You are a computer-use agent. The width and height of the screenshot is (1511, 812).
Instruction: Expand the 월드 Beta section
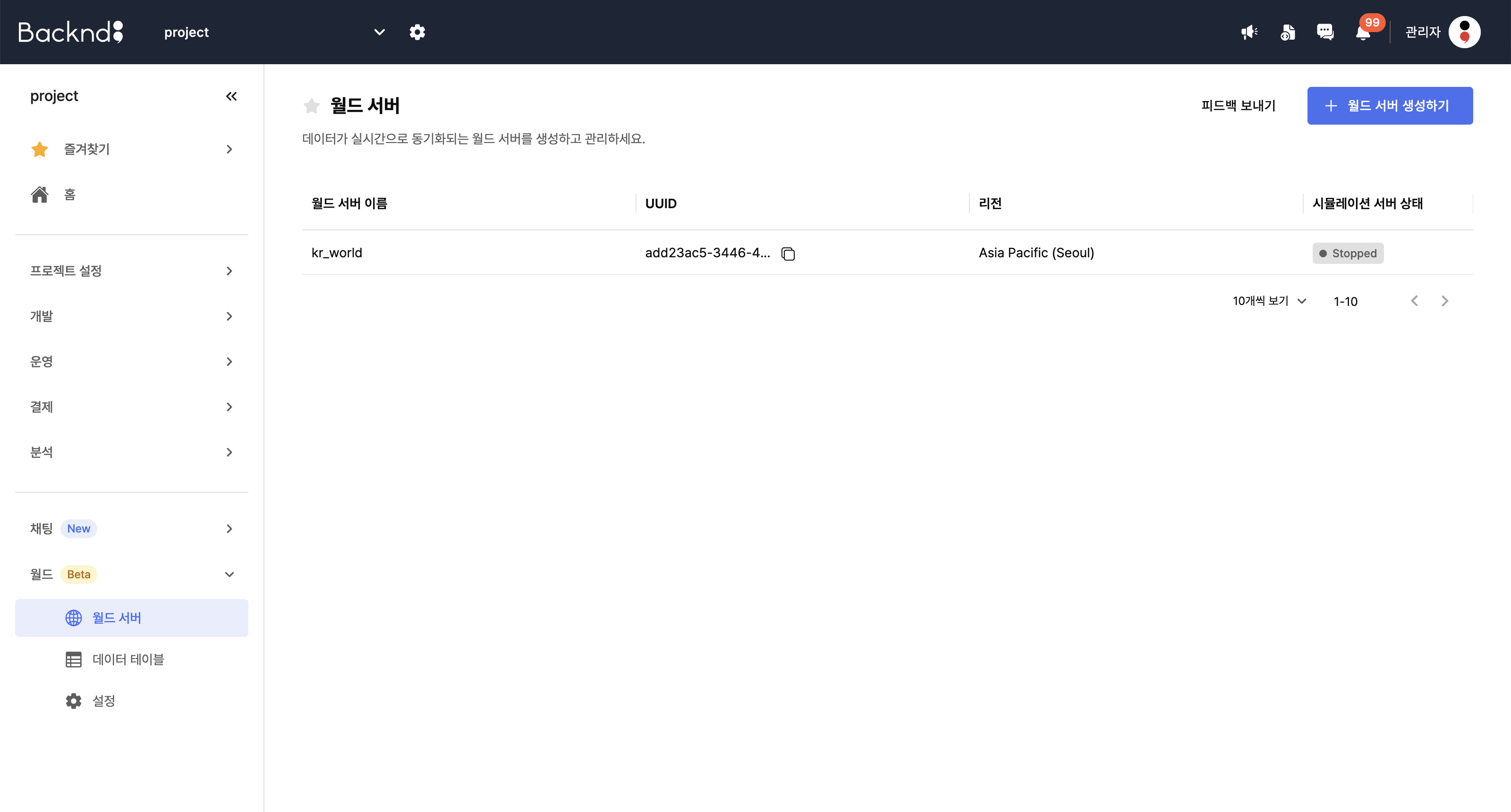pos(229,574)
